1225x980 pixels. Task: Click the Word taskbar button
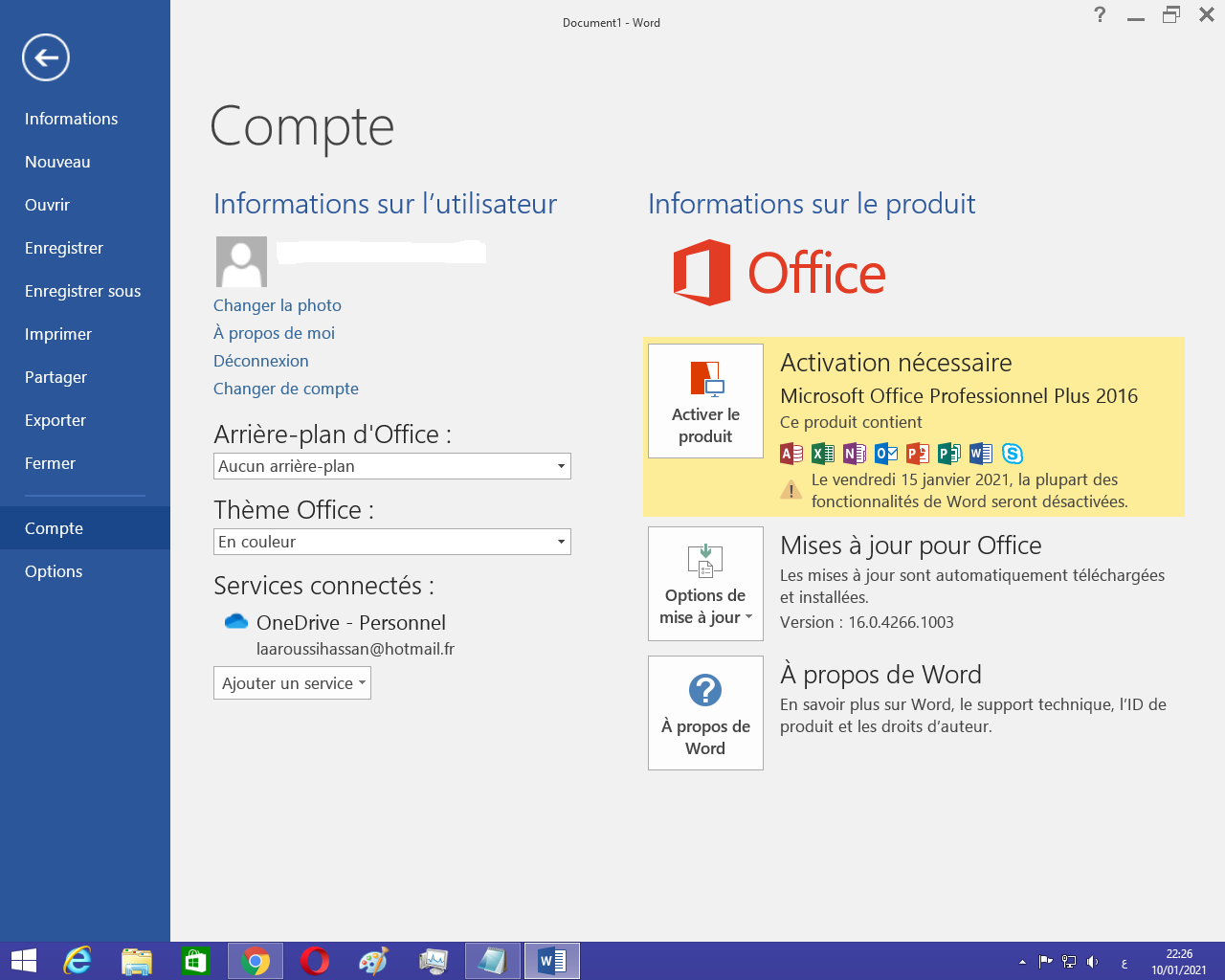pyautogui.click(x=552, y=961)
